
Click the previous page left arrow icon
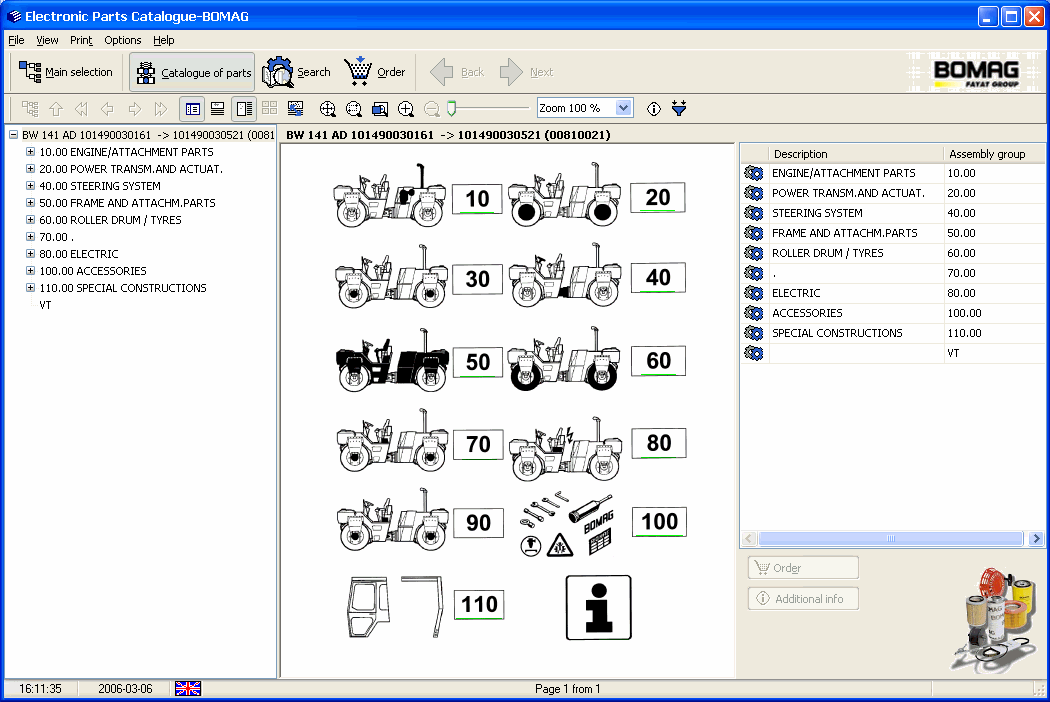point(107,109)
